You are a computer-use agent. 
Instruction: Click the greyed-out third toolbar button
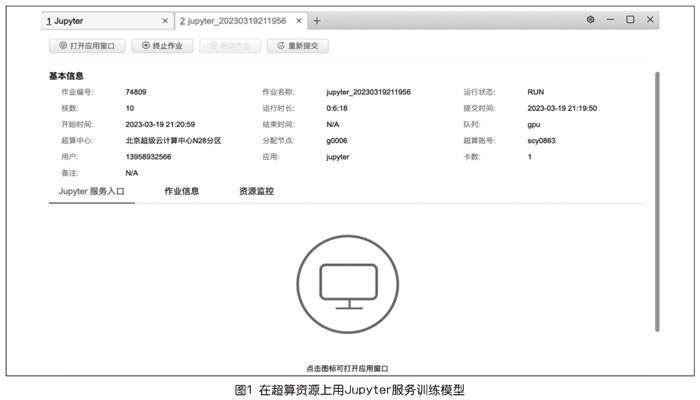point(229,45)
